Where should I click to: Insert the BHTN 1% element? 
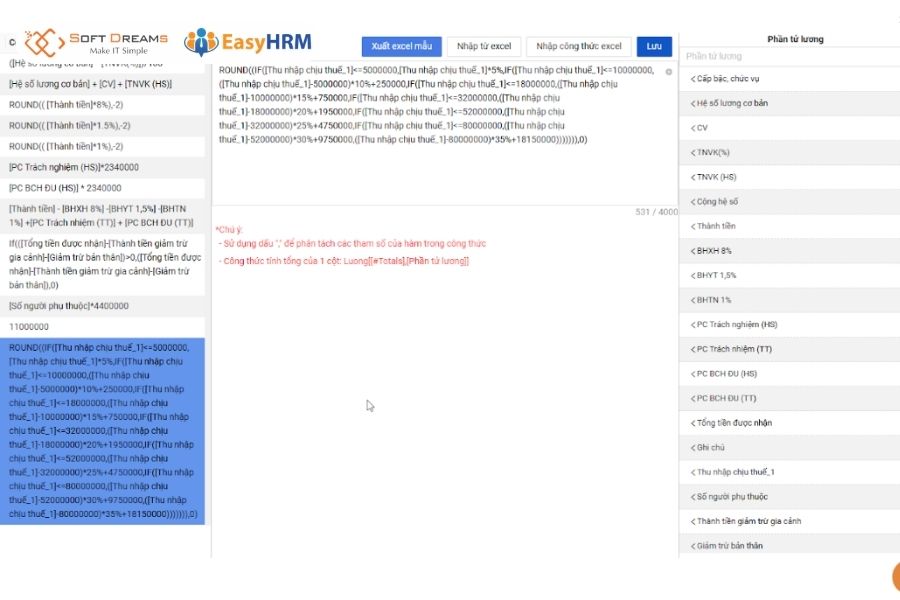tap(790, 300)
